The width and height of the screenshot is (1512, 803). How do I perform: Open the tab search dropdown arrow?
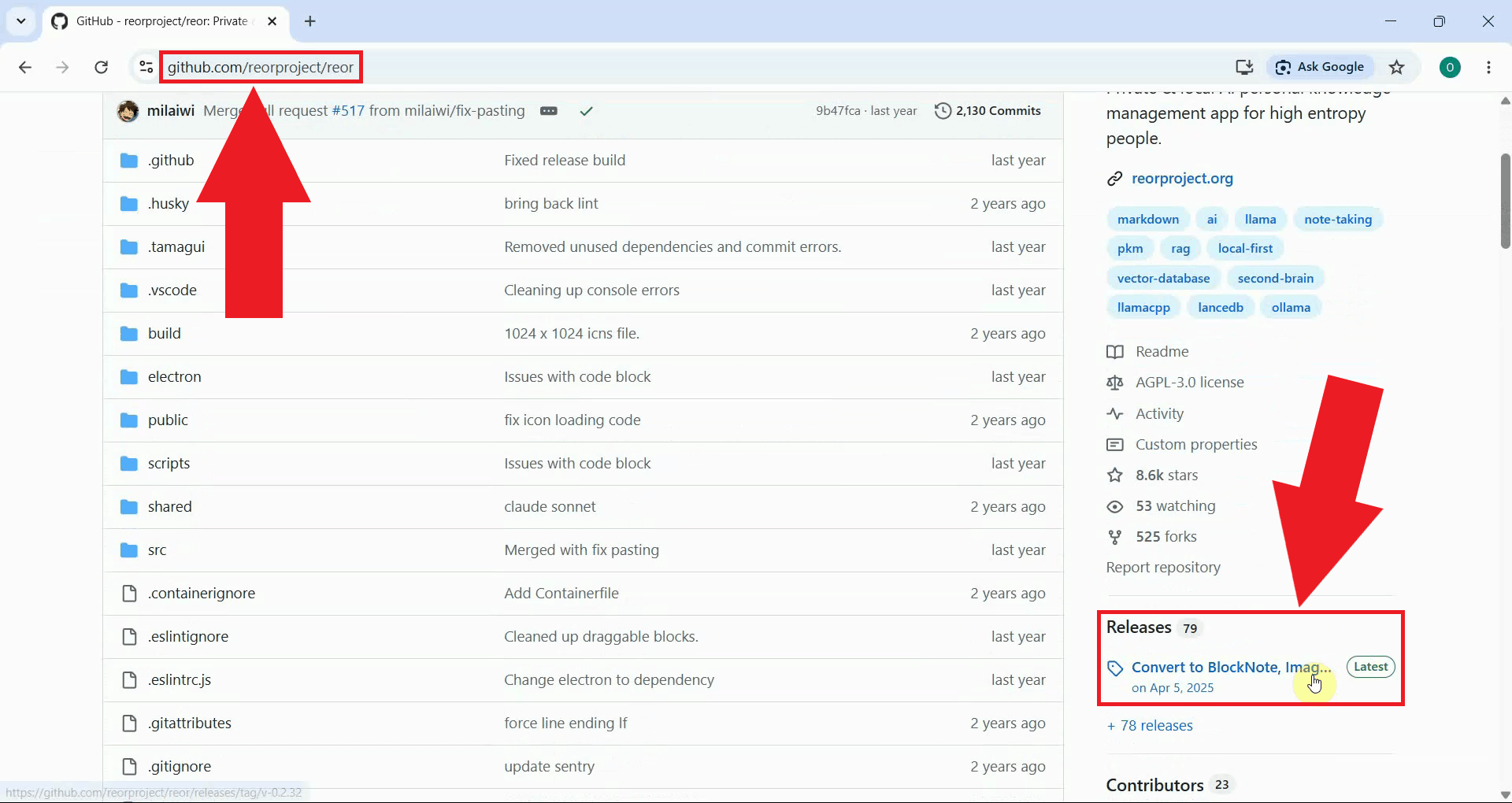21,21
